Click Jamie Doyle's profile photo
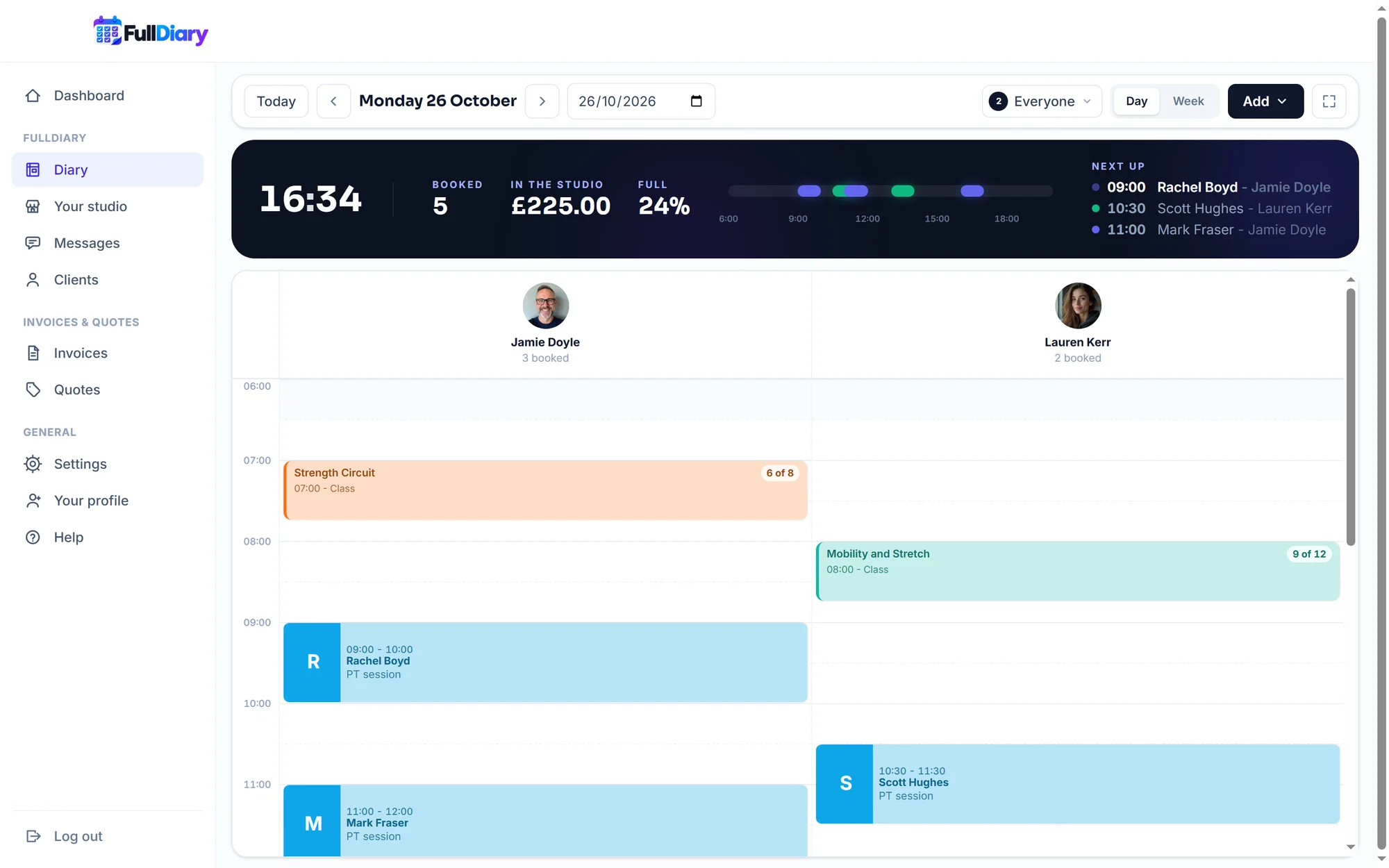The image size is (1389, 868). point(545,306)
